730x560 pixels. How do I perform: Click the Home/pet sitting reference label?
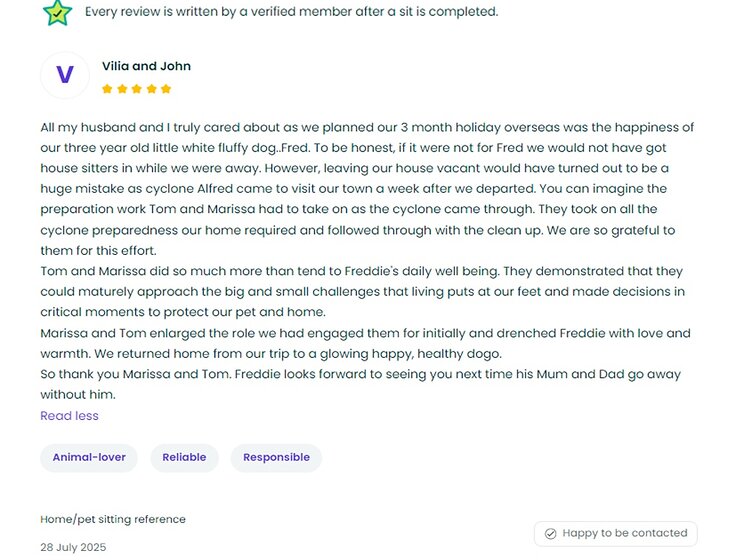click(113, 520)
